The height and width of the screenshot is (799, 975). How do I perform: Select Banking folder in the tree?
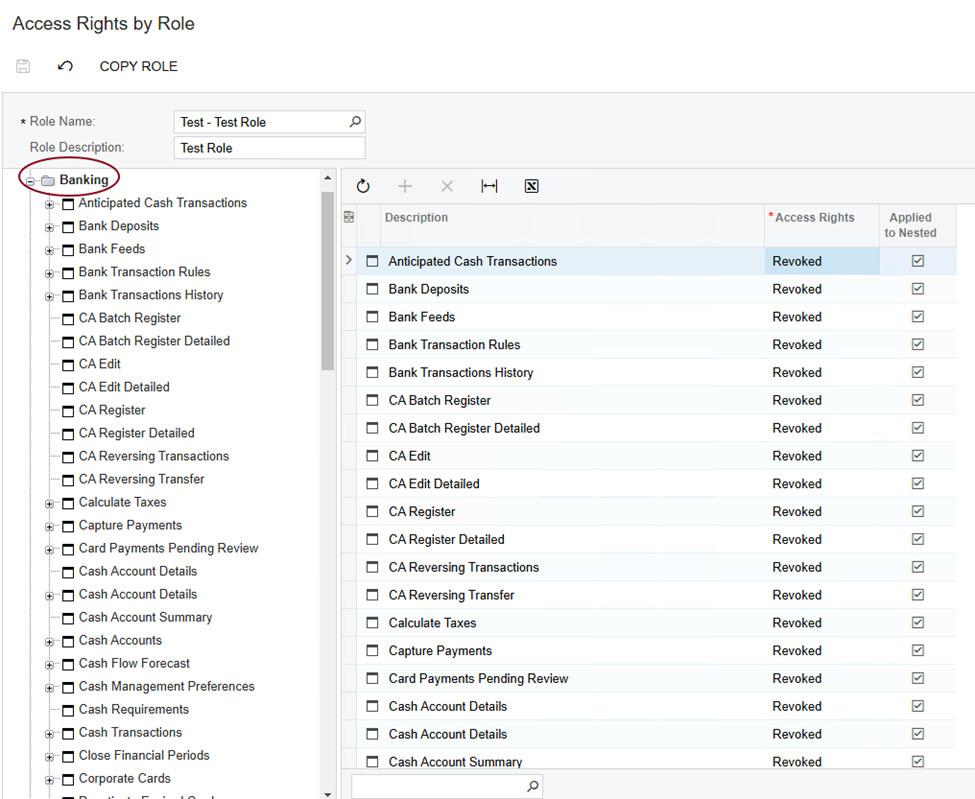[x=83, y=180]
